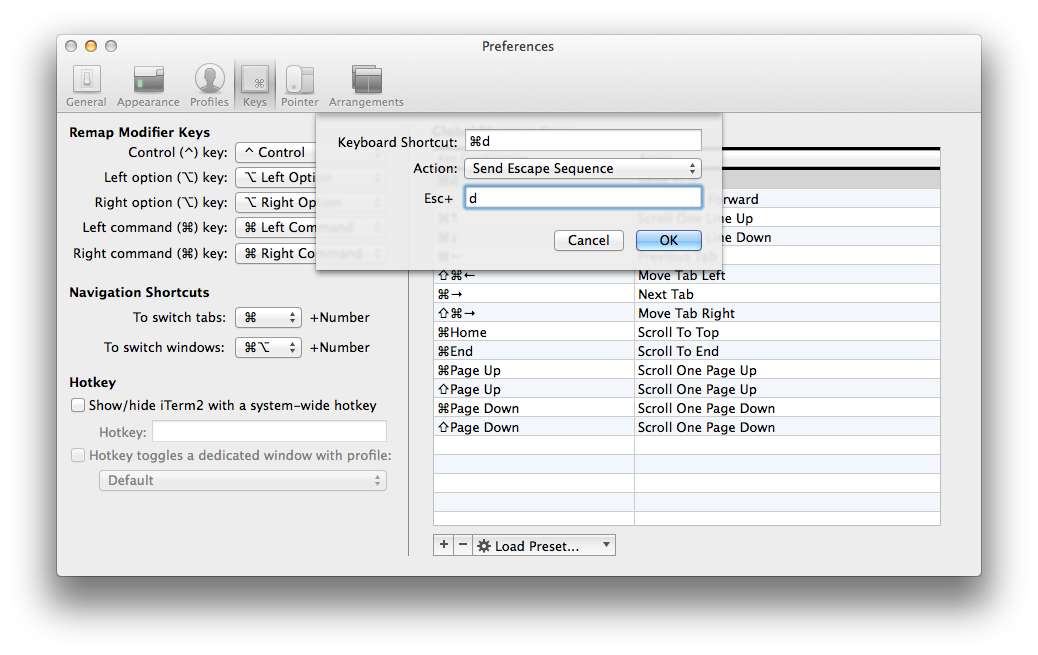This screenshot has width=1038, height=655.
Task: Select the Keys preferences pane
Action: point(255,86)
